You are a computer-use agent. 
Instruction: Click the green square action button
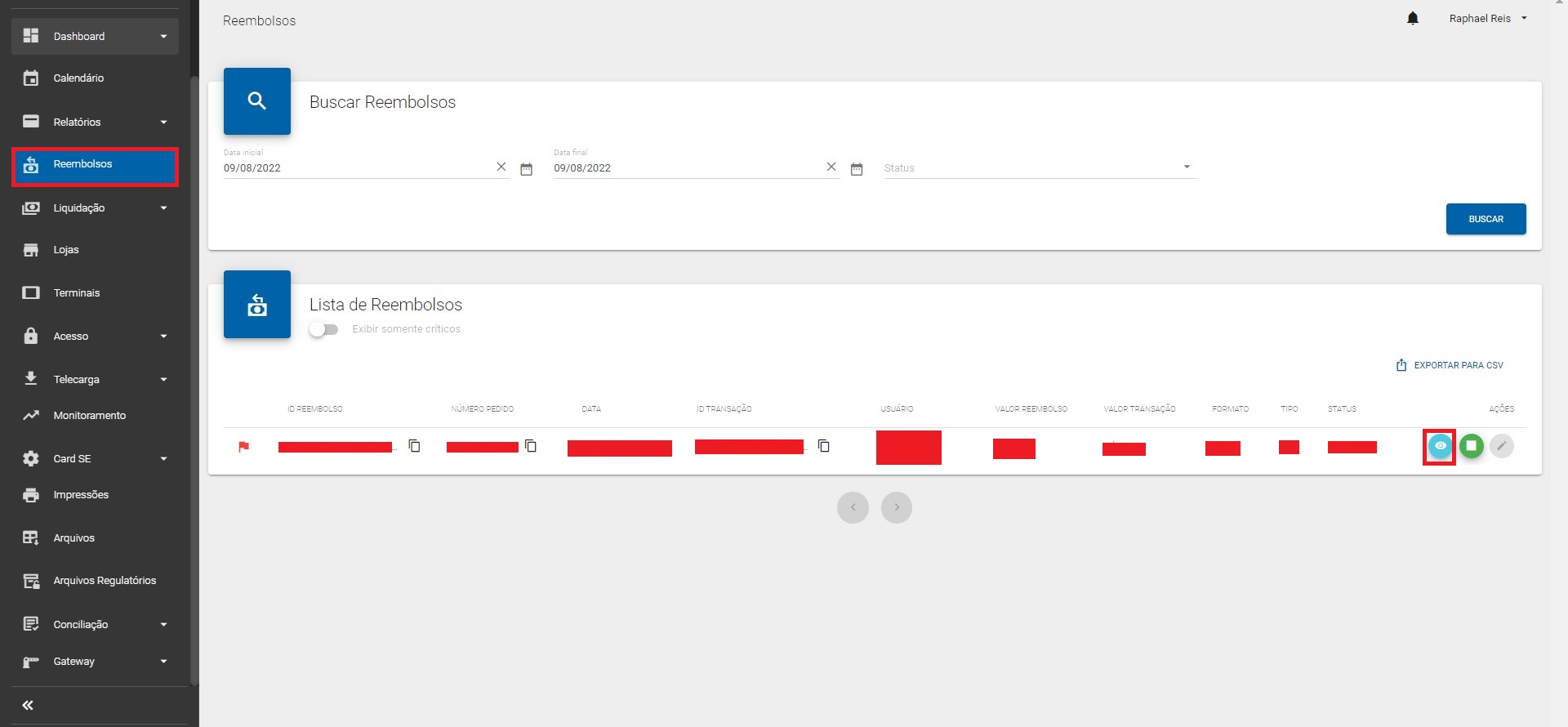[1471, 446]
